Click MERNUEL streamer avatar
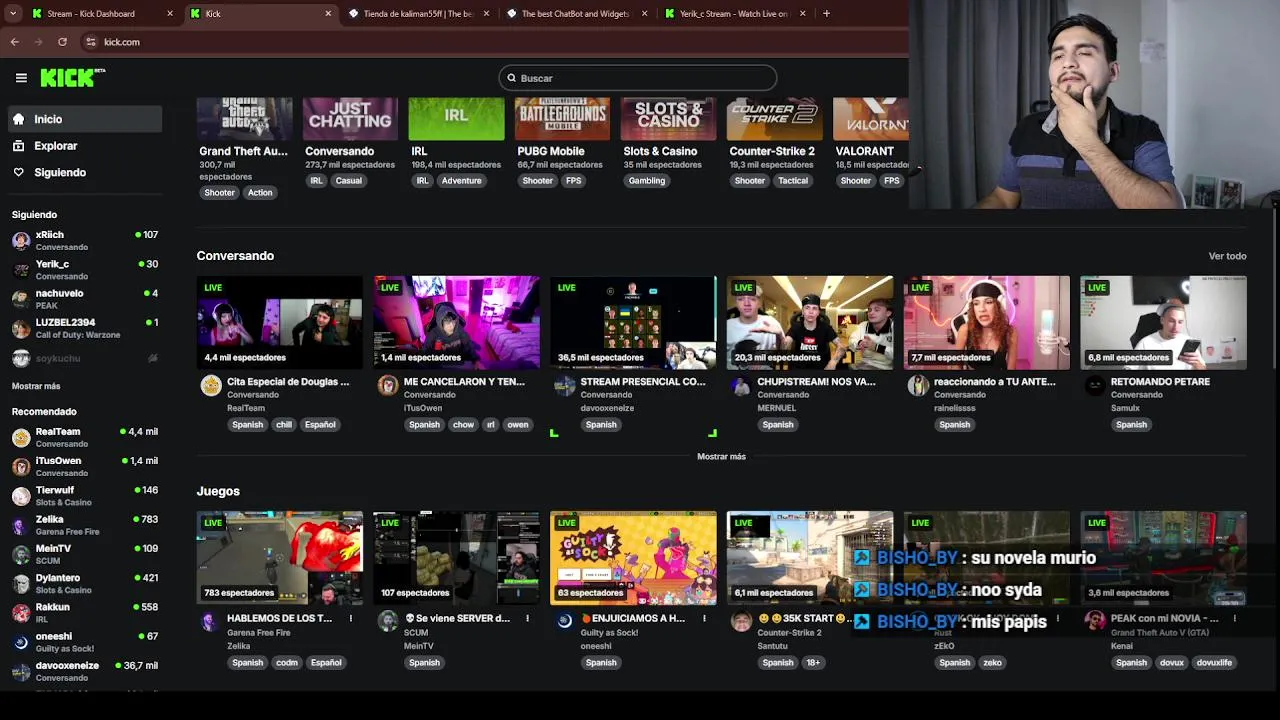 tap(741, 386)
